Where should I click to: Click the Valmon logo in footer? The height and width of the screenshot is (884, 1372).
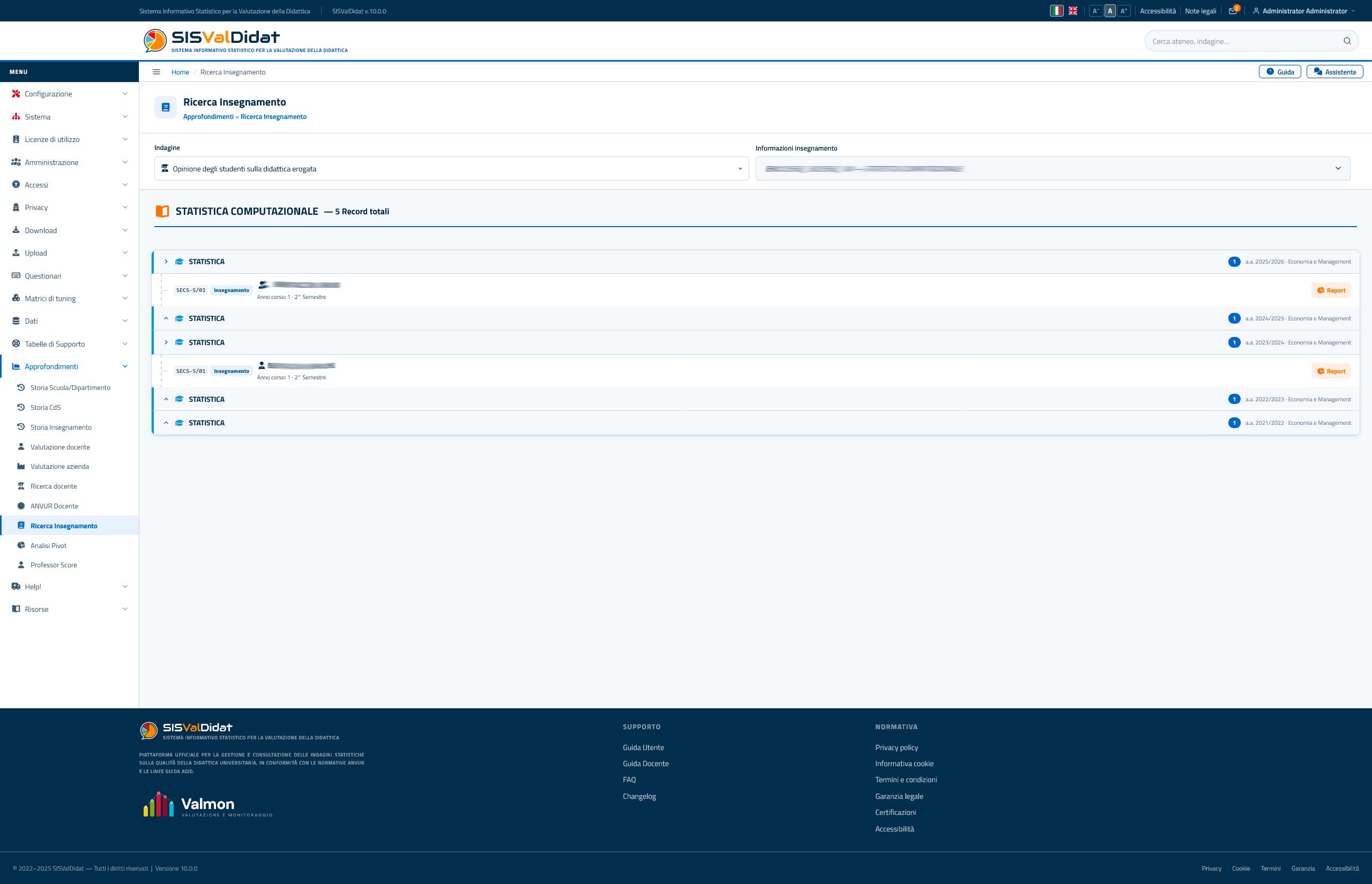[207, 804]
